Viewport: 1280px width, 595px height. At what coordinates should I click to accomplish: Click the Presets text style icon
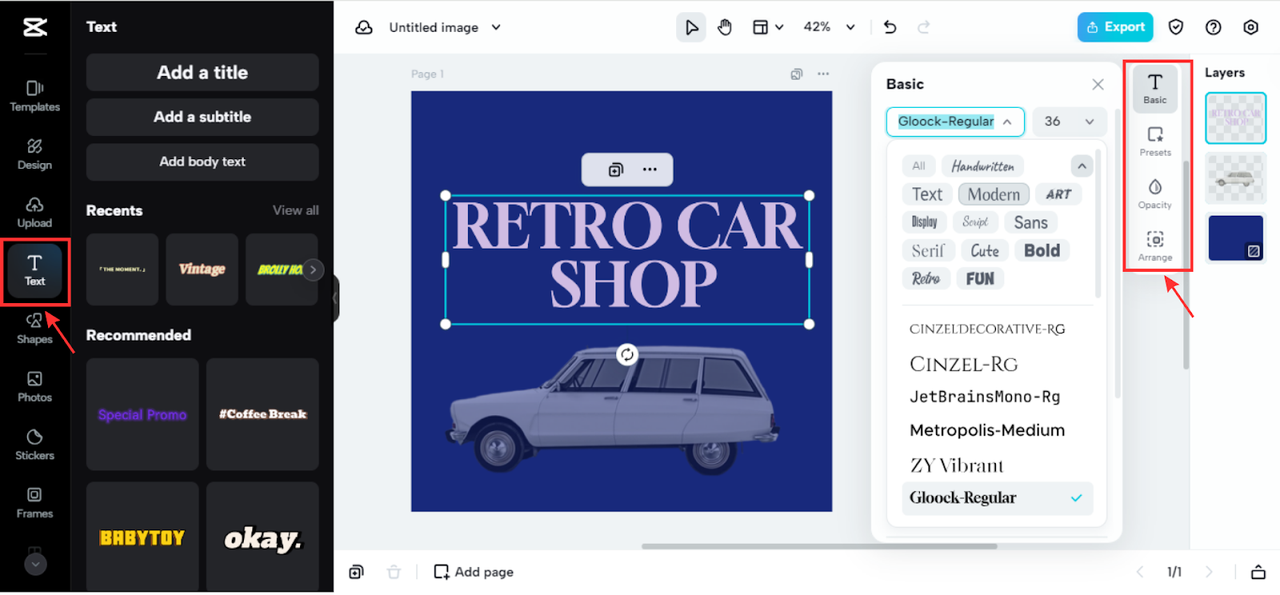pos(1155,140)
